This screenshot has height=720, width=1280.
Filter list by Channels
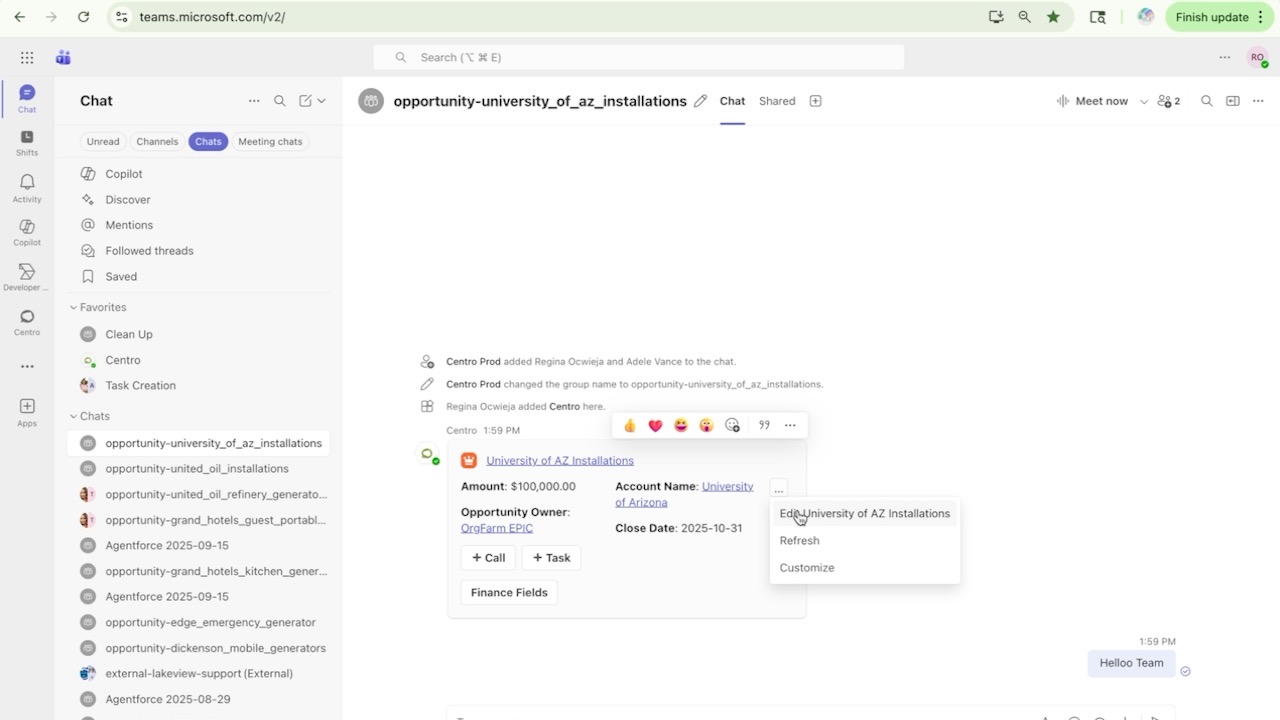(x=157, y=142)
